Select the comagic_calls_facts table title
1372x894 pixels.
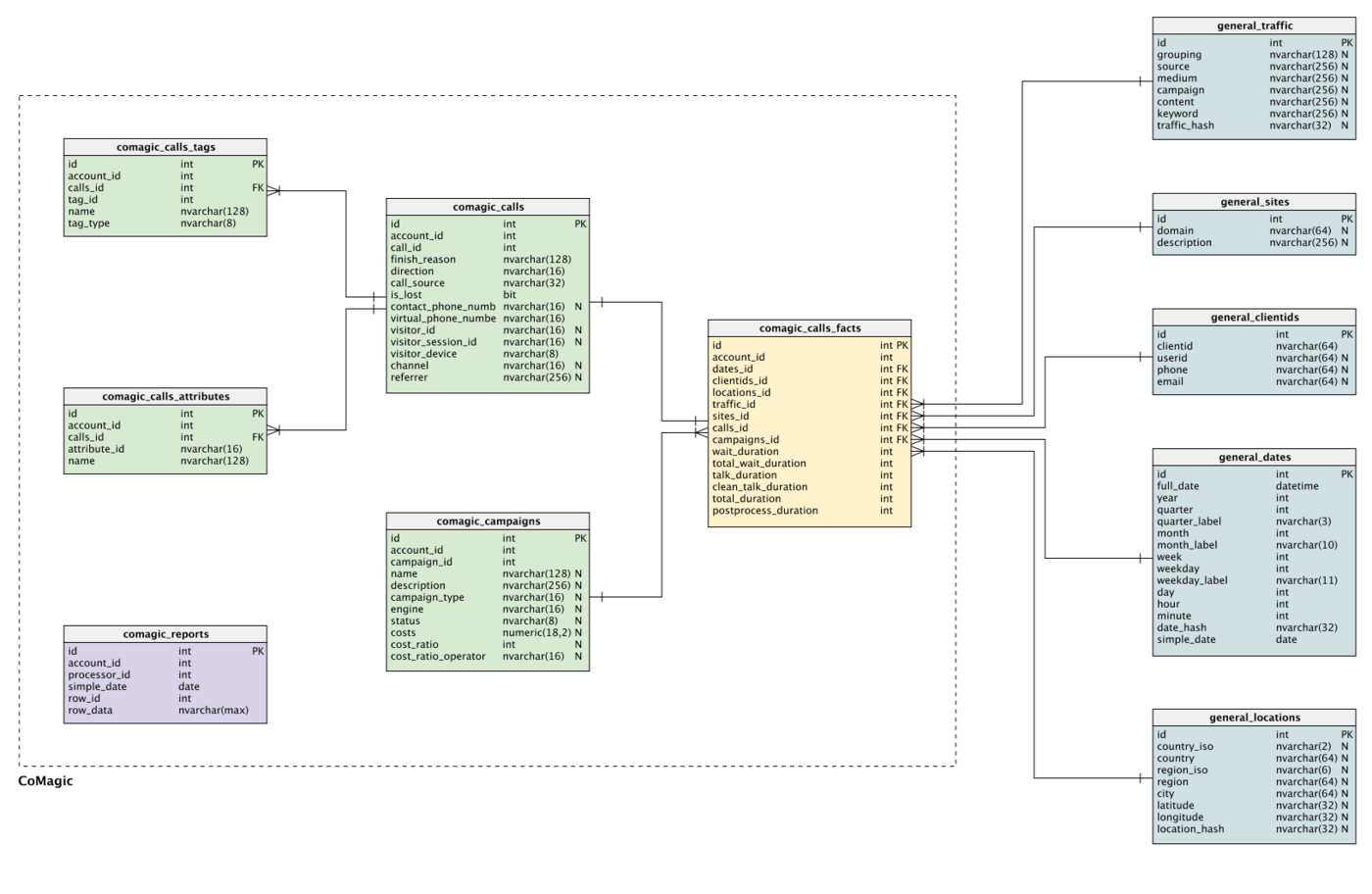pyautogui.click(x=809, y=328)
